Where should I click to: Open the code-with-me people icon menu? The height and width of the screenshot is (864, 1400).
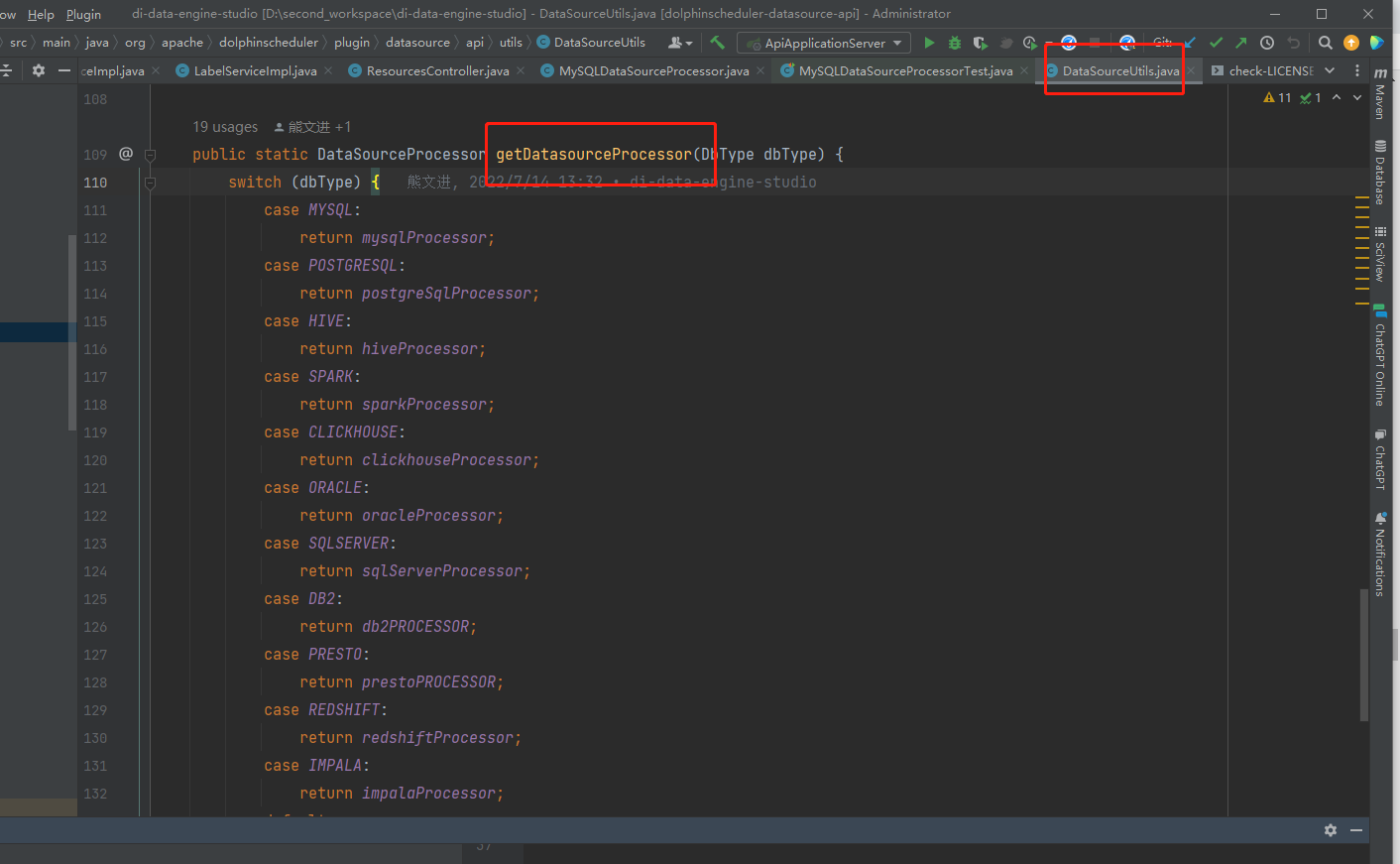[680, 43]
